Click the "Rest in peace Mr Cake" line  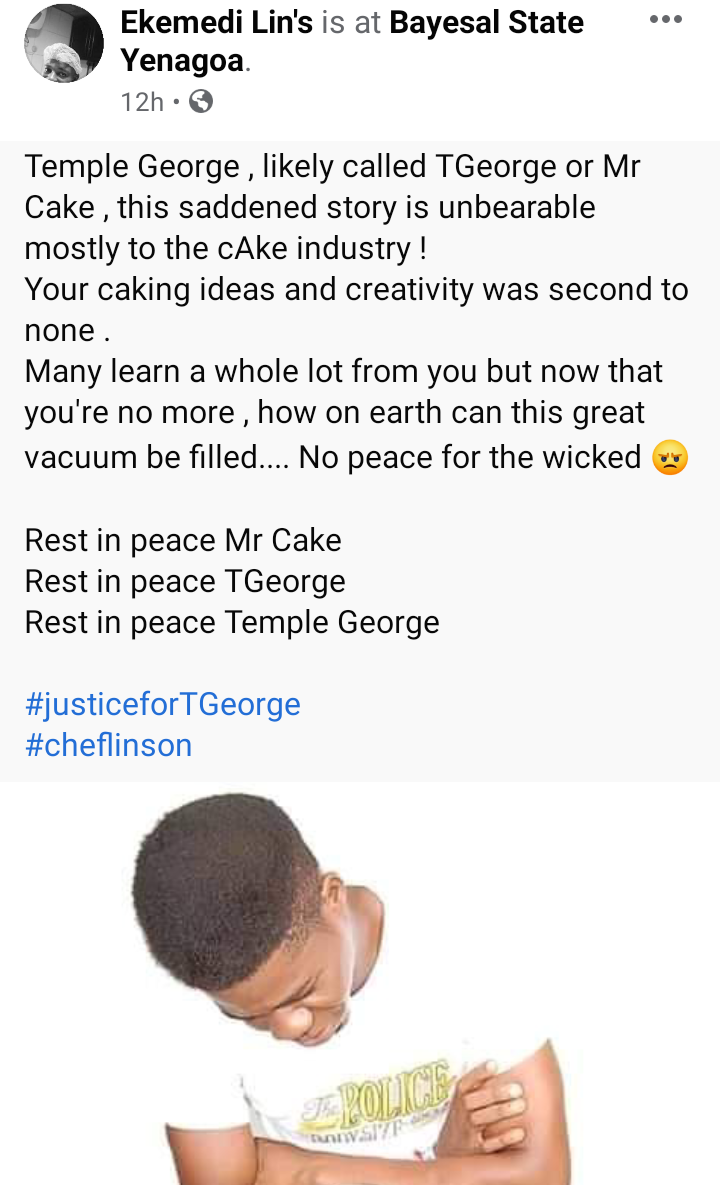pos(183,540)
